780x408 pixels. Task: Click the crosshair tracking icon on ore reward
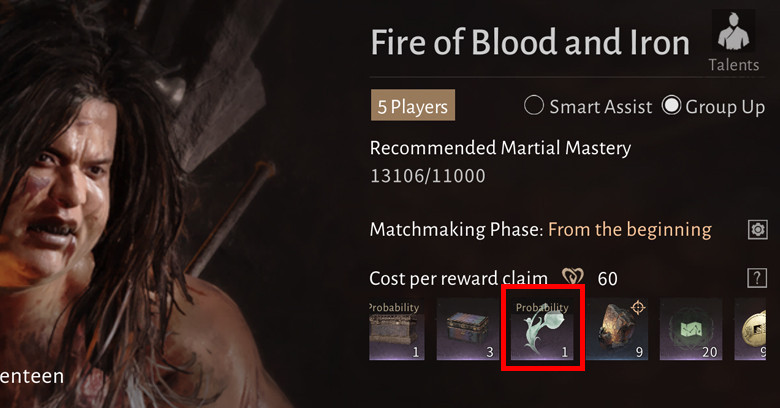click(x=638, y=307)
